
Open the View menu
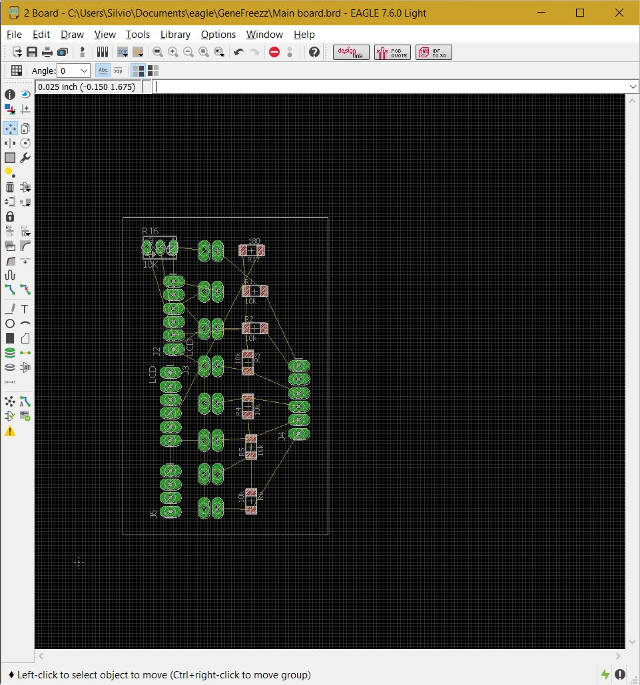coord(105,35)
